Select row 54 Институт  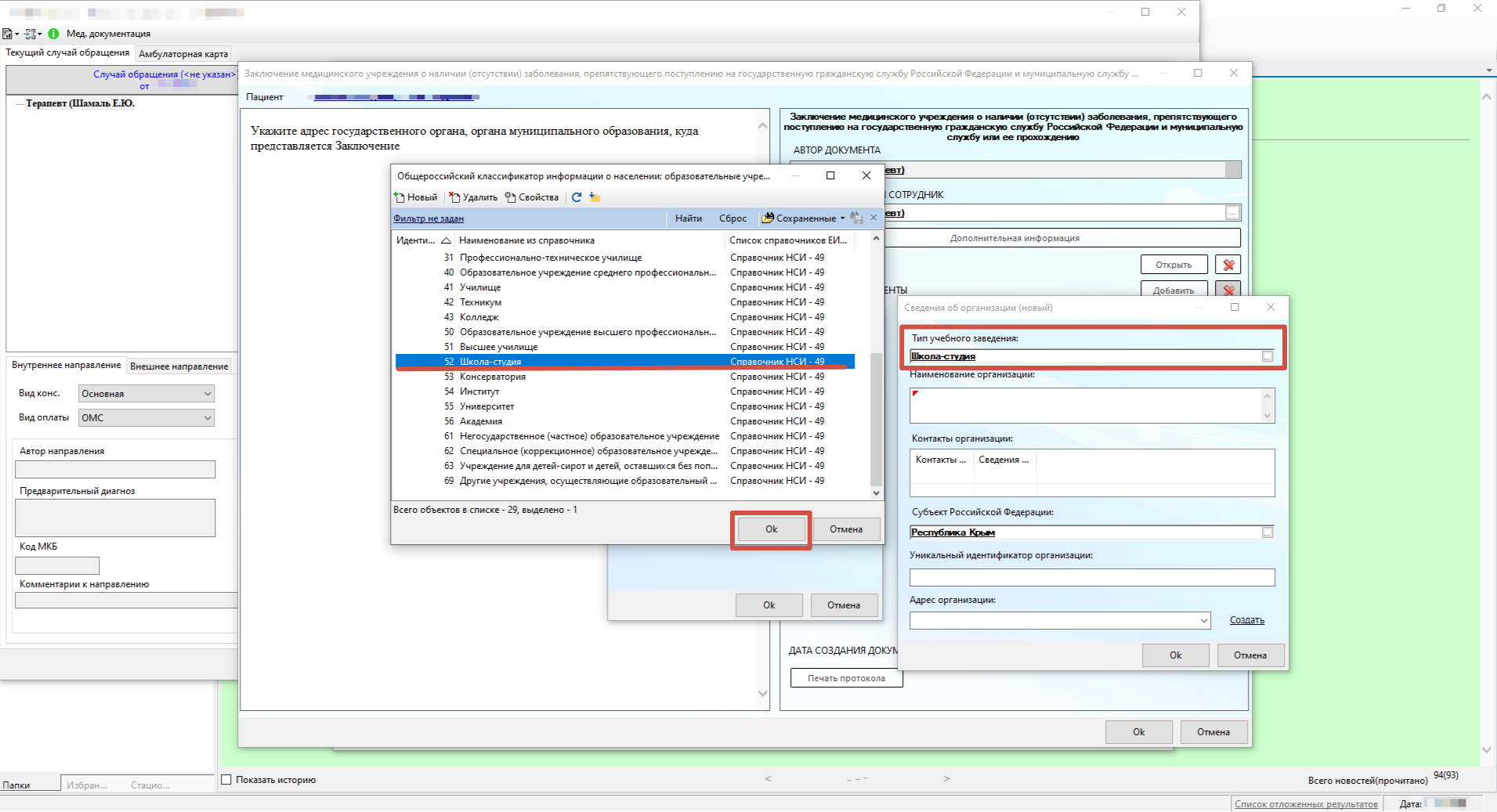pyautogui.click(x=624, y=392)
